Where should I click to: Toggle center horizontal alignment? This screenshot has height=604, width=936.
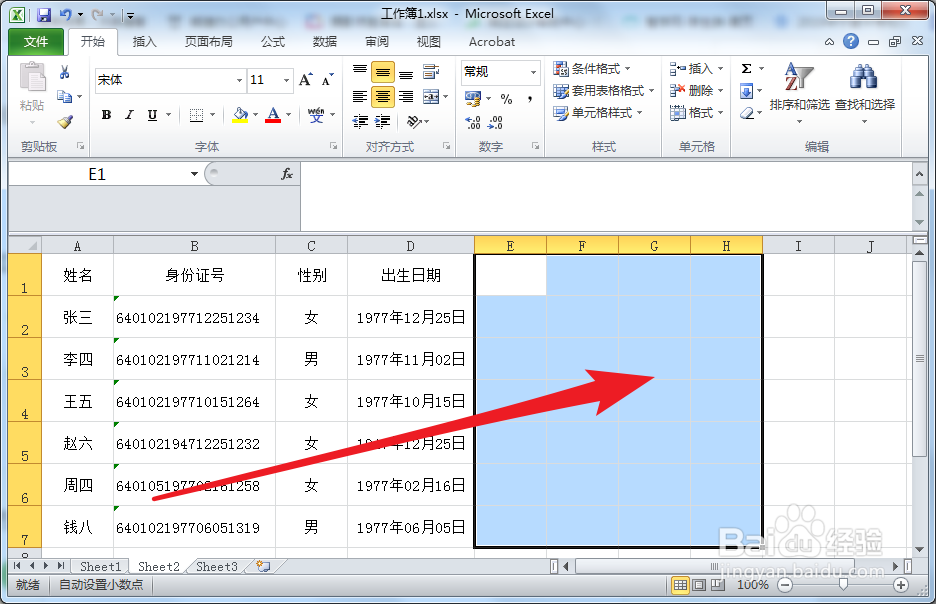click(383, 96)
